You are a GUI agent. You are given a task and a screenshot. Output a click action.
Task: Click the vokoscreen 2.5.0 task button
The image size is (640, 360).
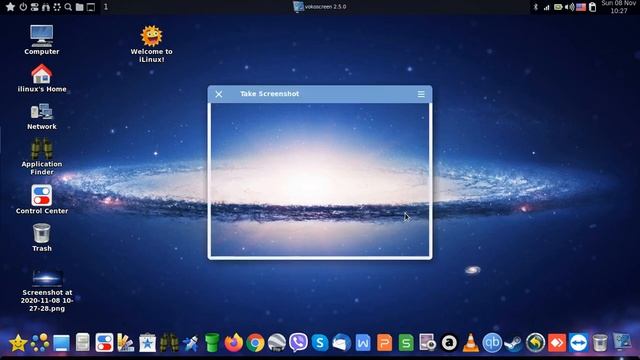[320, 7]
